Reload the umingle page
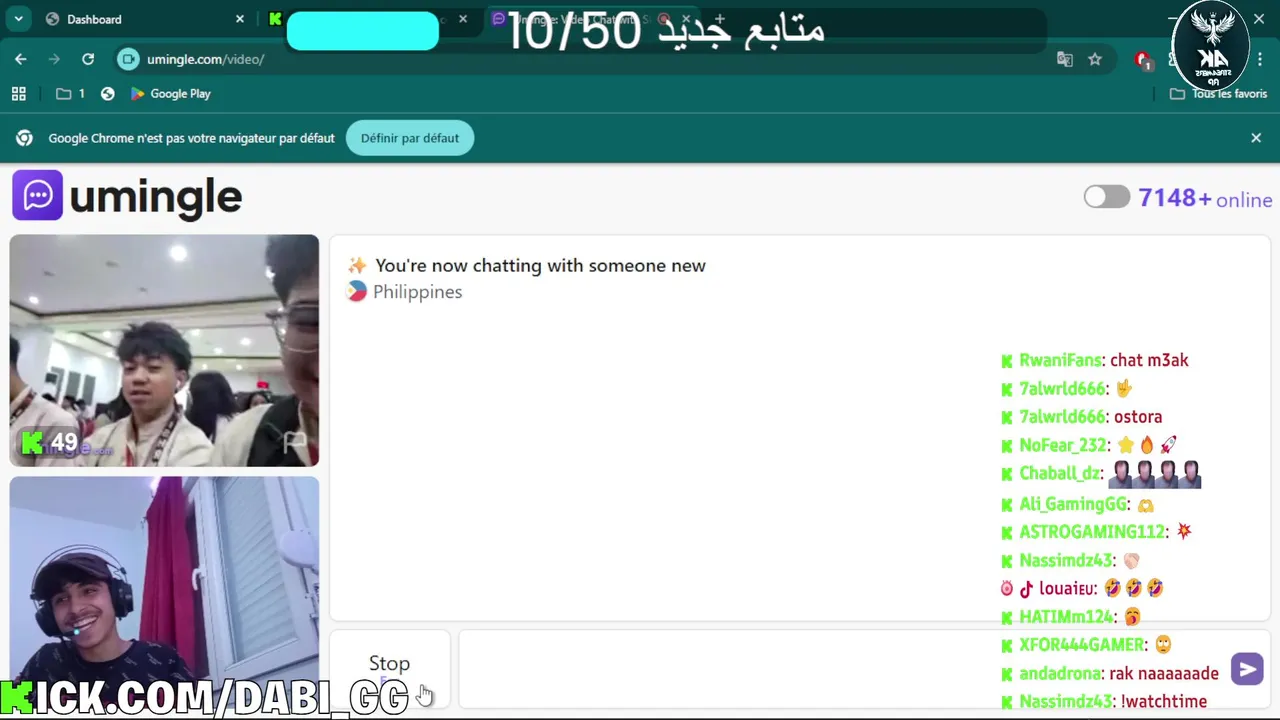Image resolution: width=1280 pixels, height=720 pixels. pos(88,59)
